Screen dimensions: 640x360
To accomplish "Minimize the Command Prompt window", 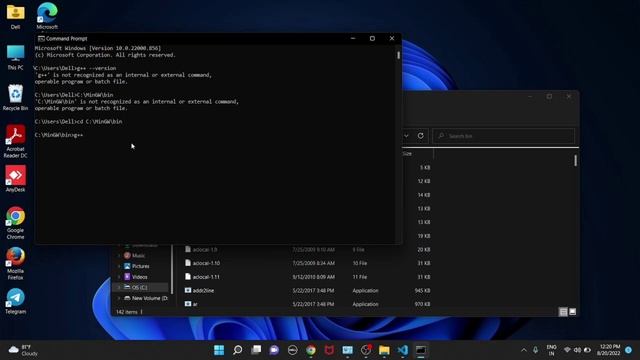I will point(353,38).
